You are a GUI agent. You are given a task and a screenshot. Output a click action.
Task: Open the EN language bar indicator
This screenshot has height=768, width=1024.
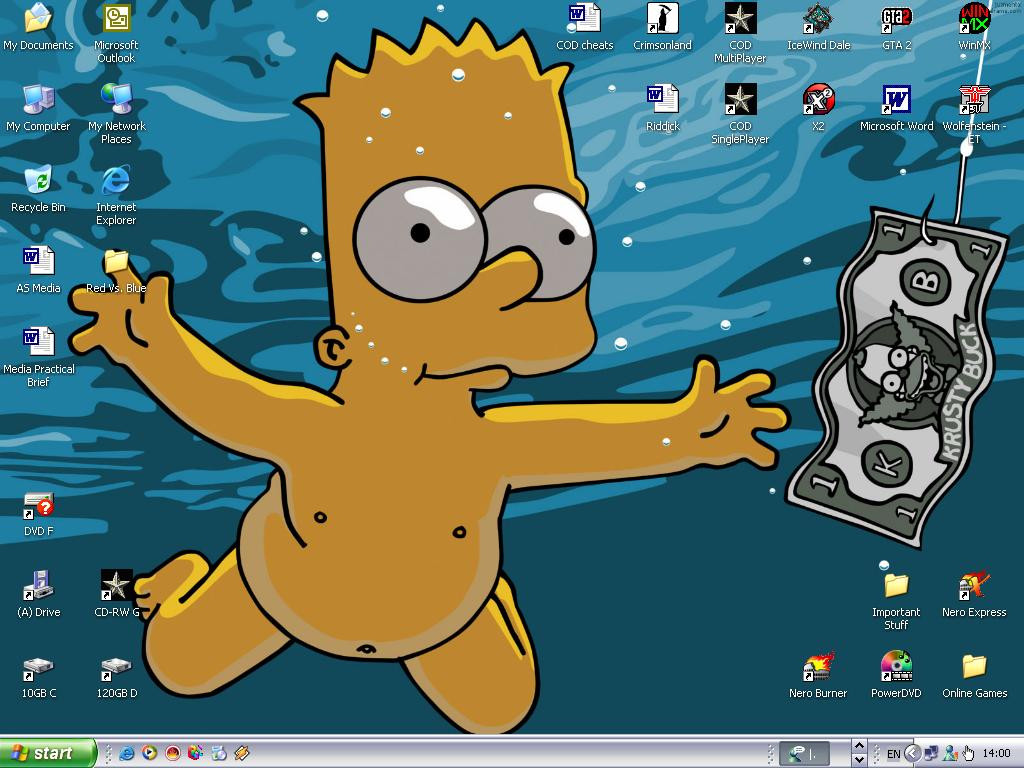click(893, 754)
